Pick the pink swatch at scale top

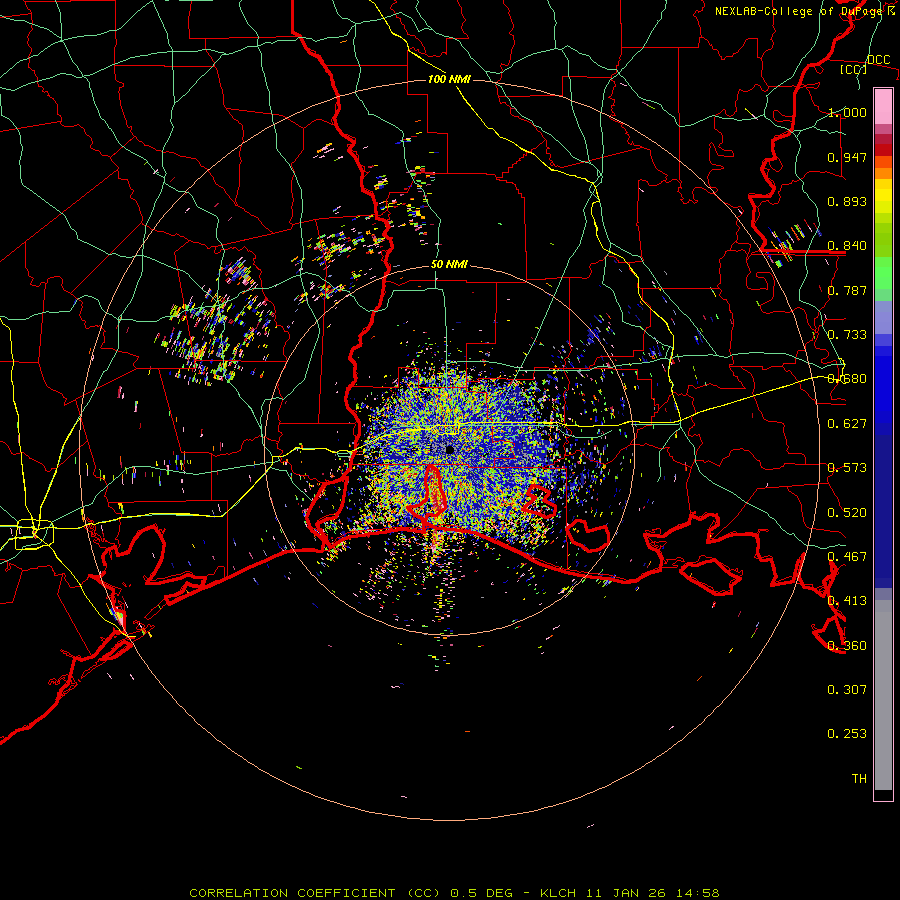[883, 106]
